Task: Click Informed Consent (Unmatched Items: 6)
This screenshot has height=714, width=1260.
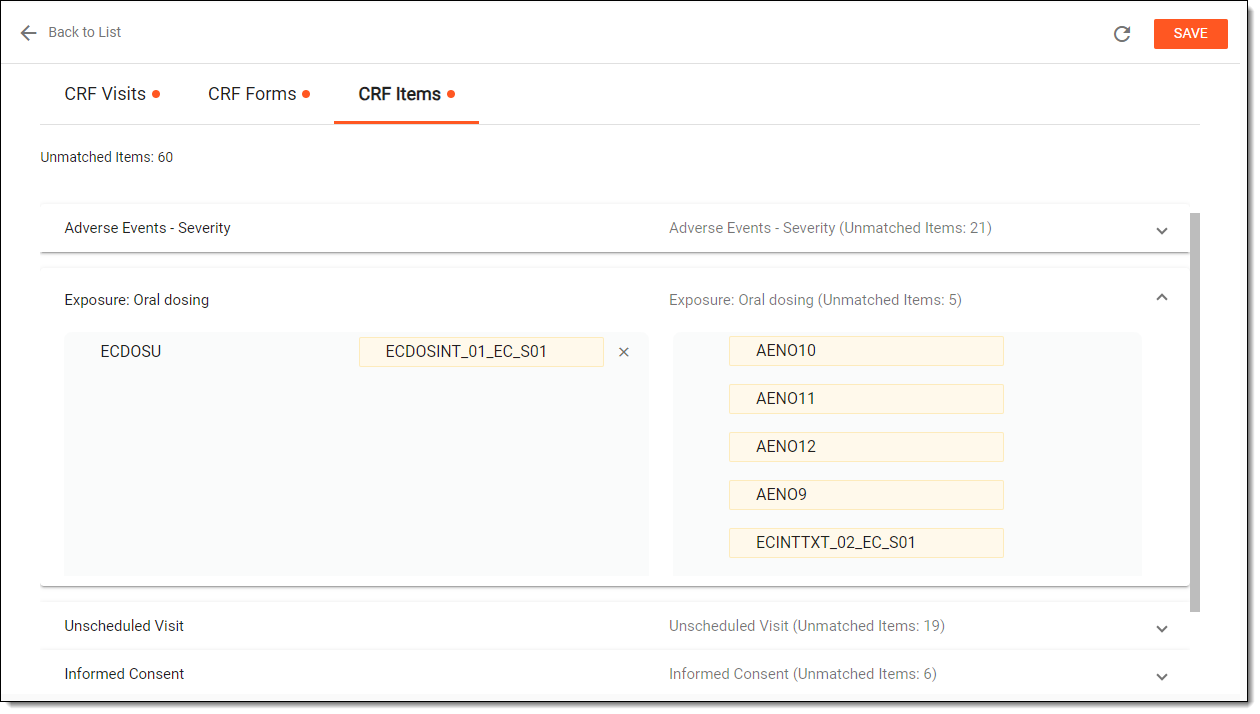Action: [803, 674]
